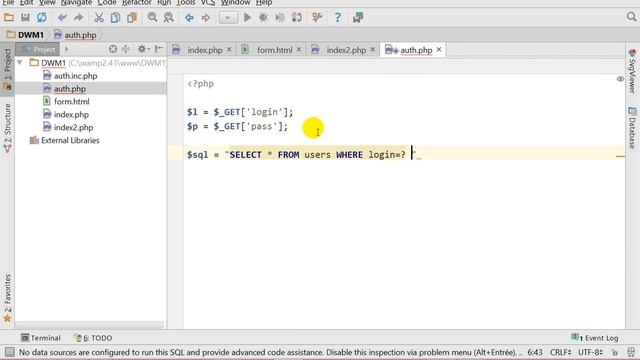The height and width of the screenshot is (360, 640).
Task: Open the 6: TODO tool window
Action: pos(93,338)
